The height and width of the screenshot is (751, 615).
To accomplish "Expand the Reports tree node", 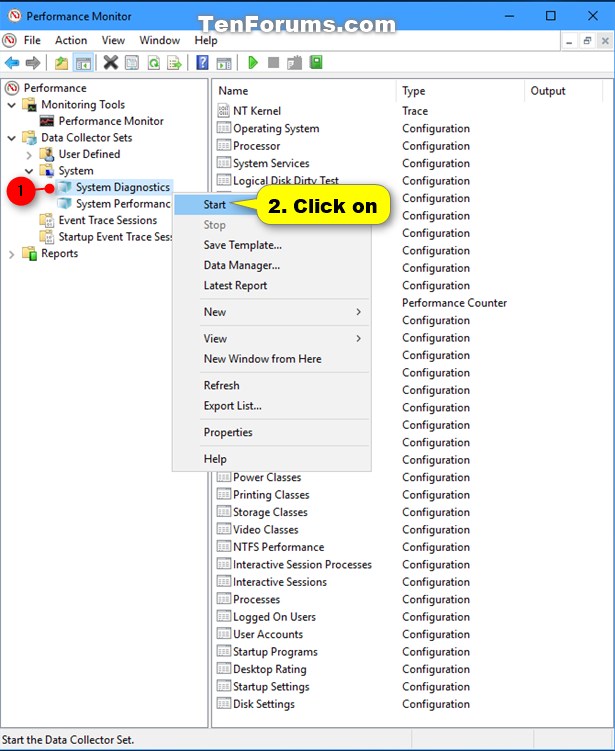I will 12,254.
